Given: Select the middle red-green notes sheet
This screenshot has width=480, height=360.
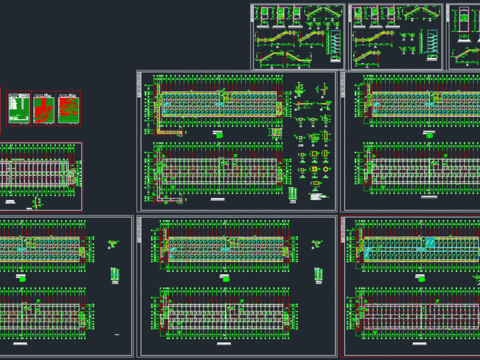Looking at the screenshot, I should pos(44,109).
